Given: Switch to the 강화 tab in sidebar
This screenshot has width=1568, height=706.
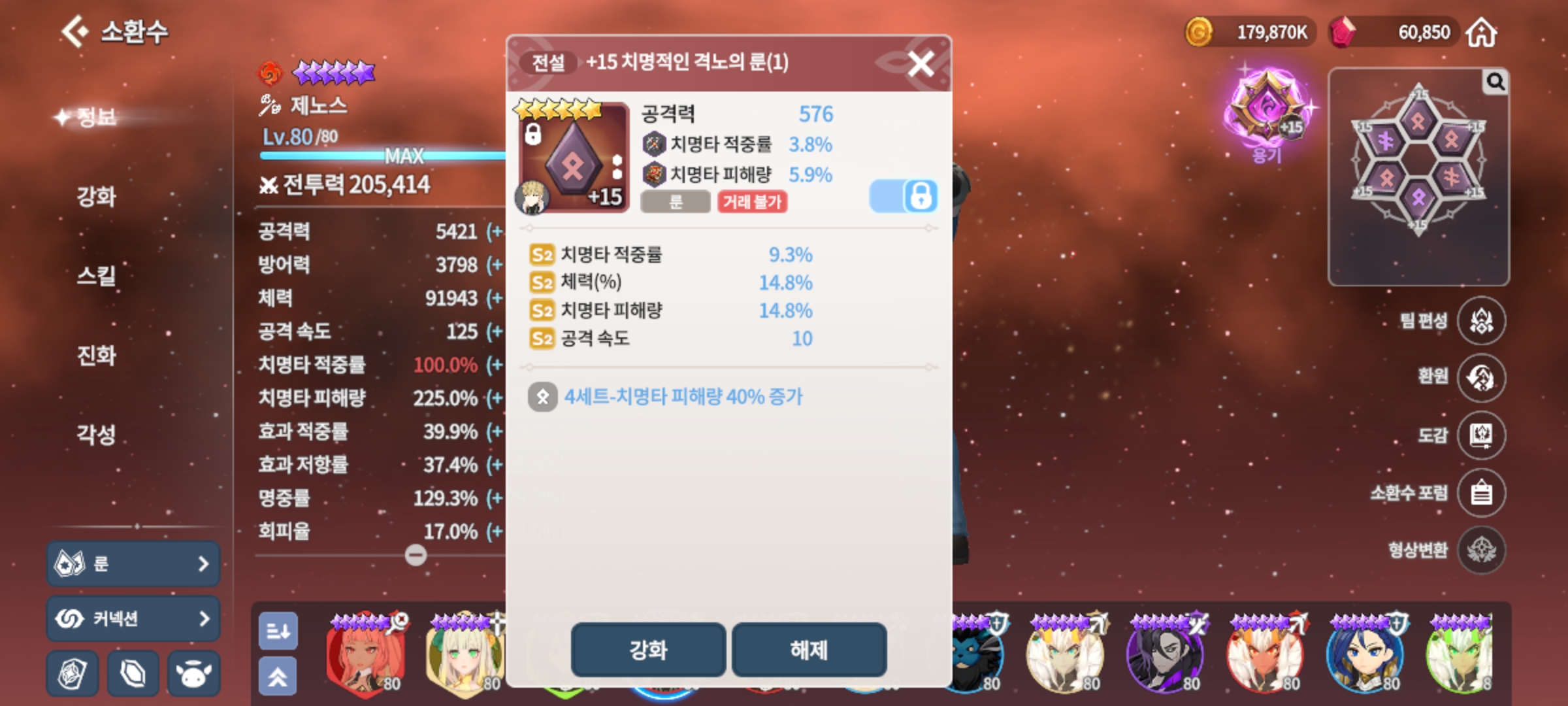Looking at the screenshot, I should 97,196.
